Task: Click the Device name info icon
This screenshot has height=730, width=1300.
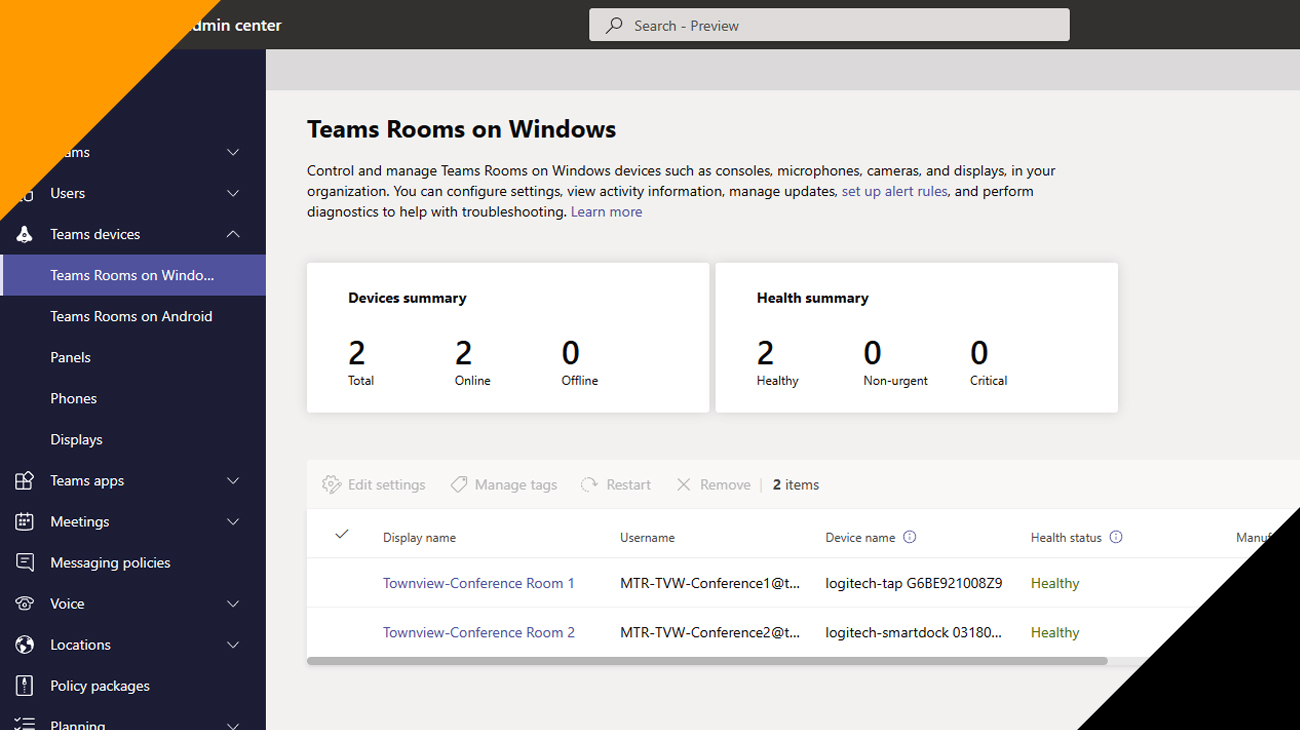Action: tap(909, 537)
